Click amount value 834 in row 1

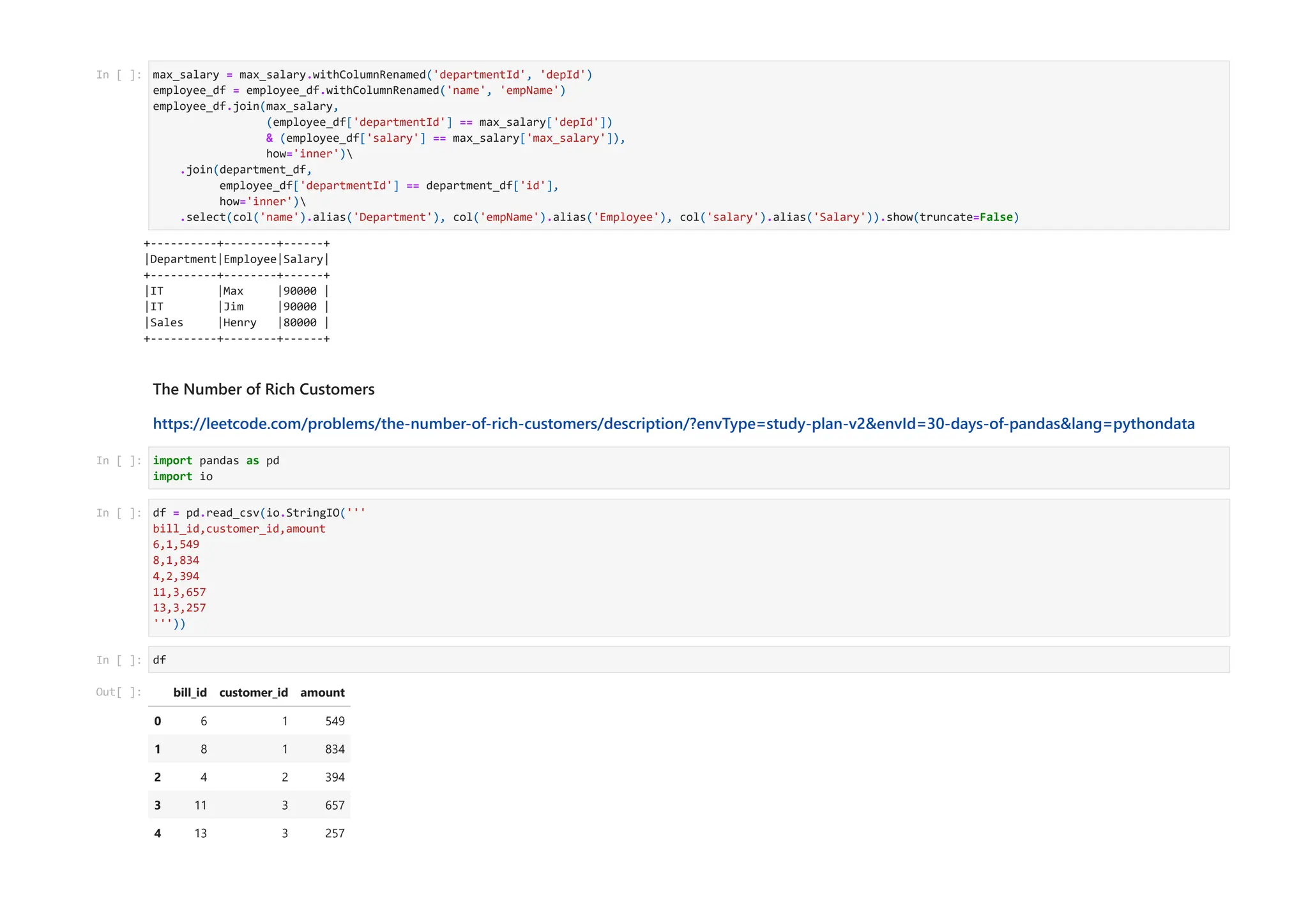pos(335,749)
